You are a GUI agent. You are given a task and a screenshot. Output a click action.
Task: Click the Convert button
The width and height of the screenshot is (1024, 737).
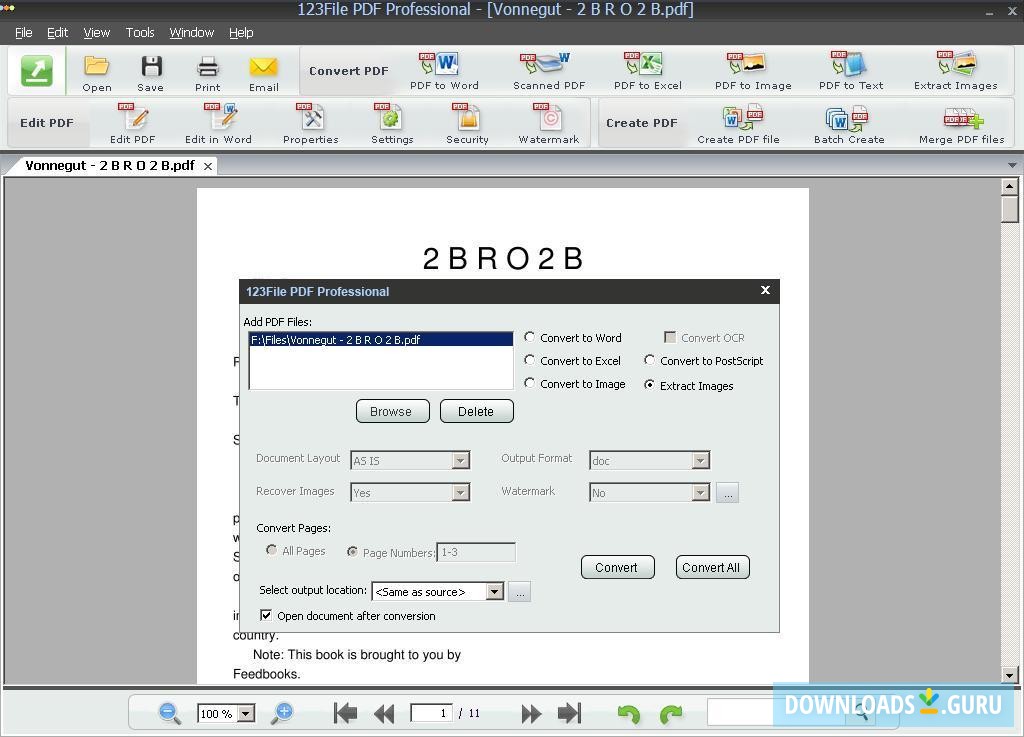(x=618, y=567)
